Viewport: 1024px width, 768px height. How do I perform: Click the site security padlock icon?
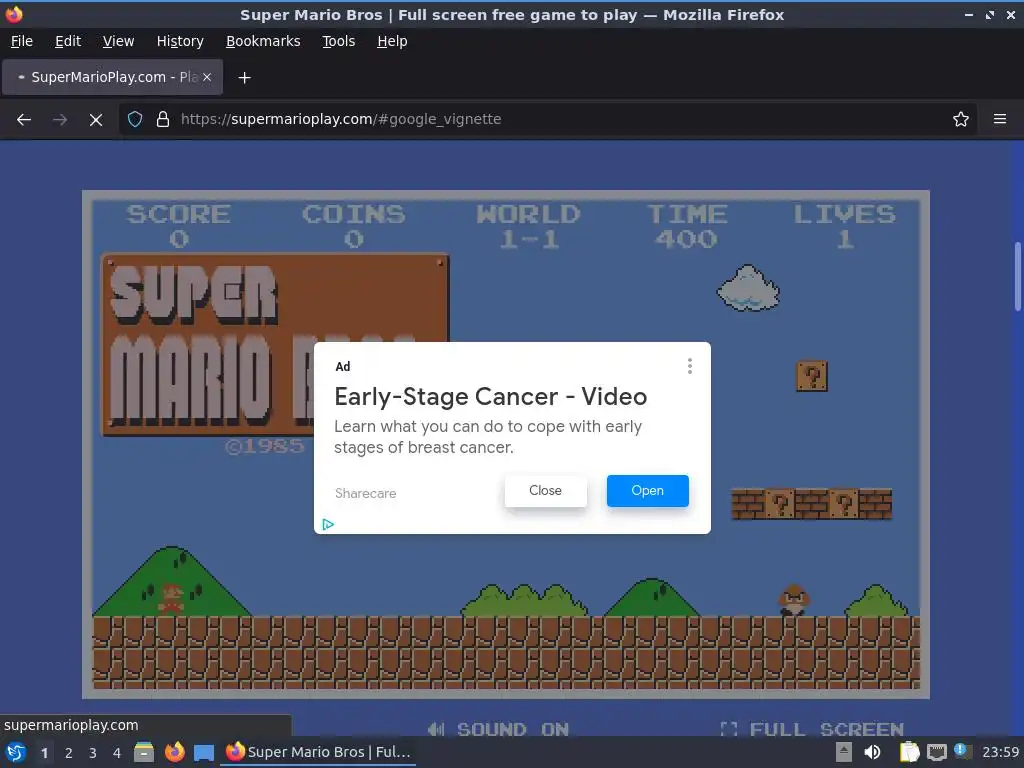point(163,119)
